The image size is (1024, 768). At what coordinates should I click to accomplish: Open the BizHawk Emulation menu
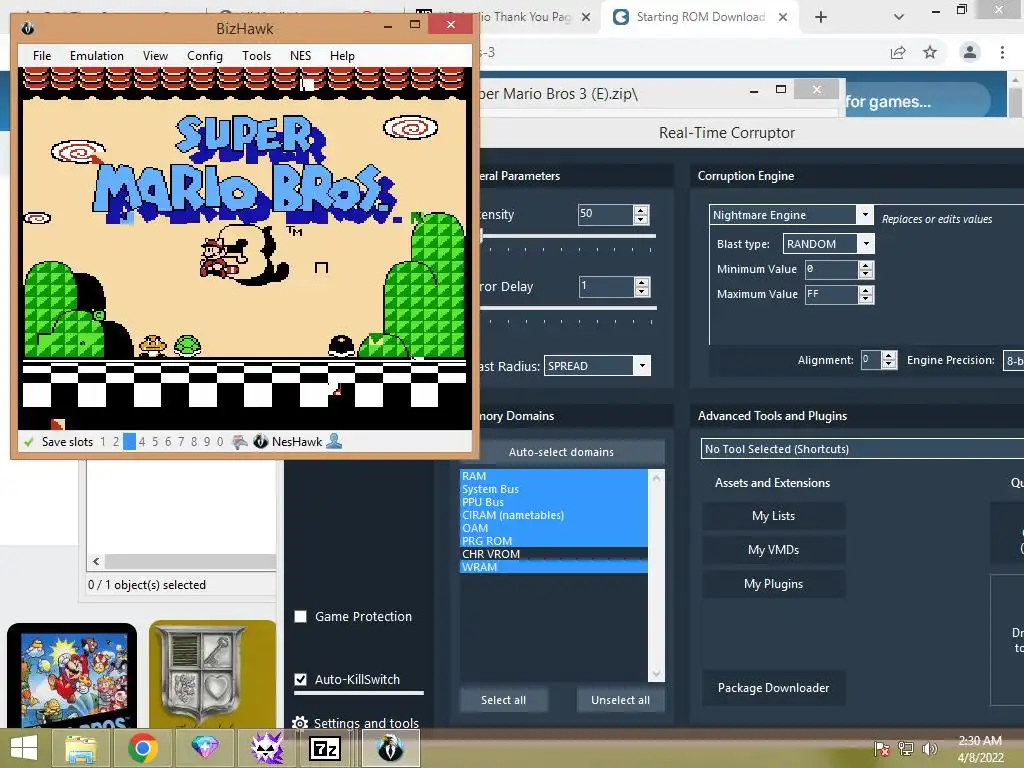click(97, 56)
